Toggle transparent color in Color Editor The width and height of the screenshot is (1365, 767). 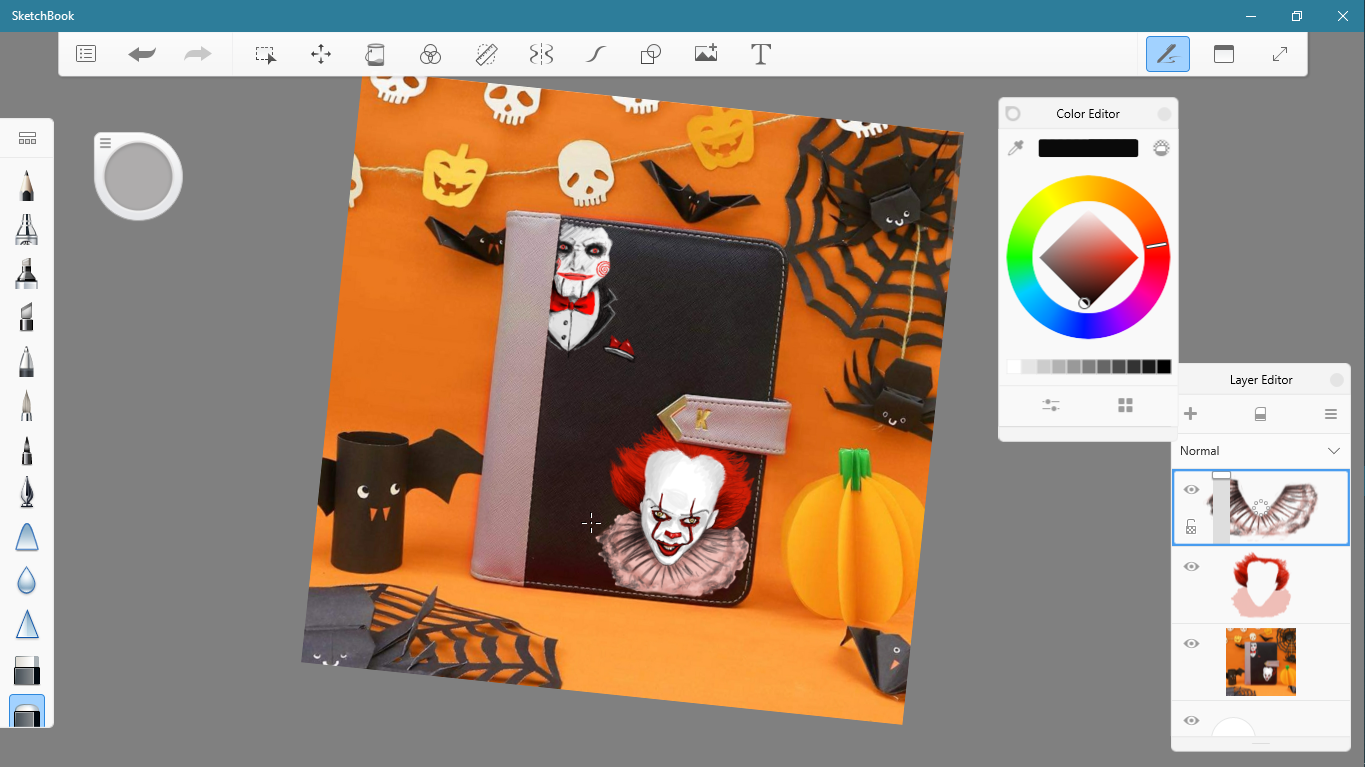pyautogui.click(x=1161, y=148)
